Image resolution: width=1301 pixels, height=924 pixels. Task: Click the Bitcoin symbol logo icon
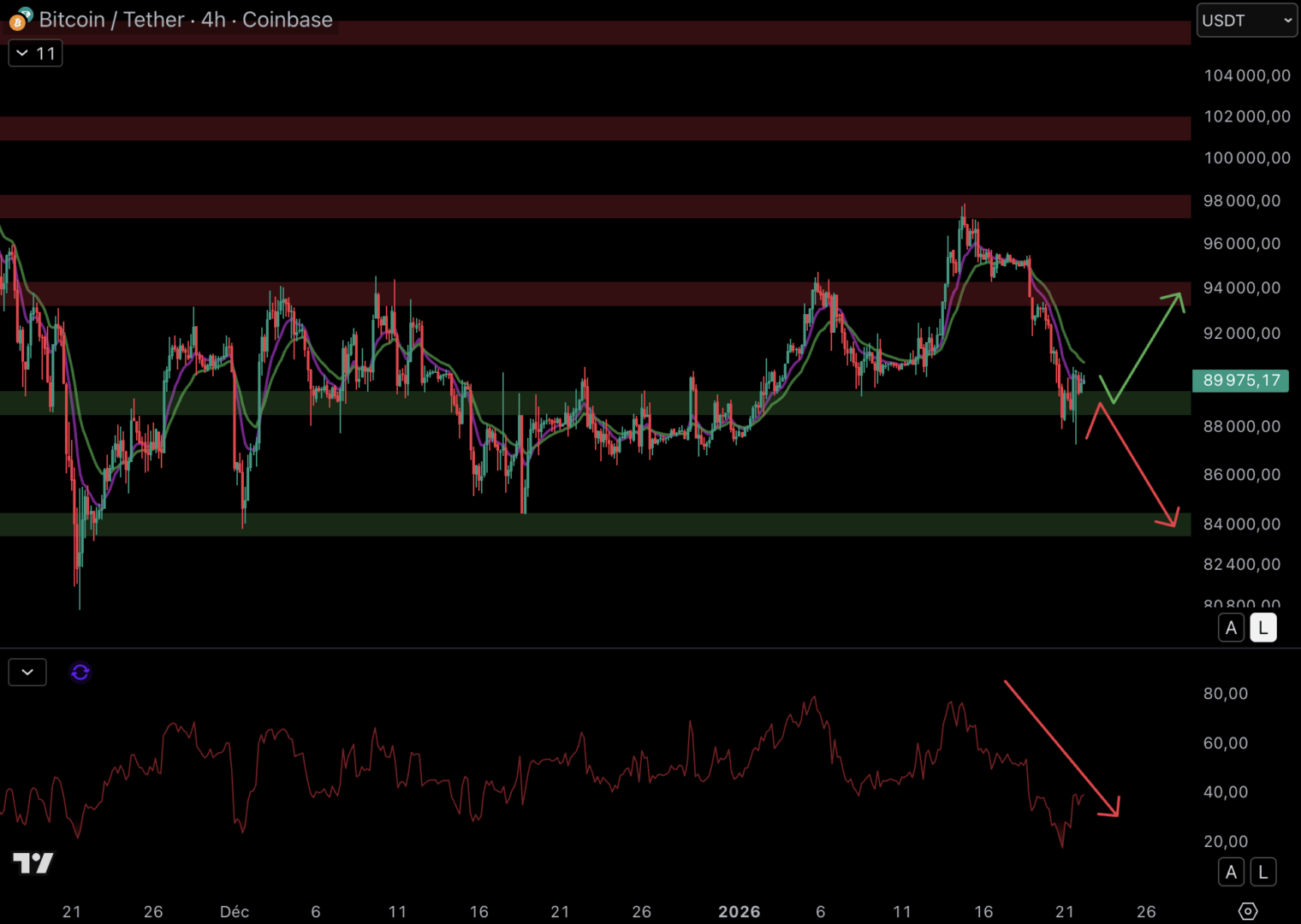(21, 19)
